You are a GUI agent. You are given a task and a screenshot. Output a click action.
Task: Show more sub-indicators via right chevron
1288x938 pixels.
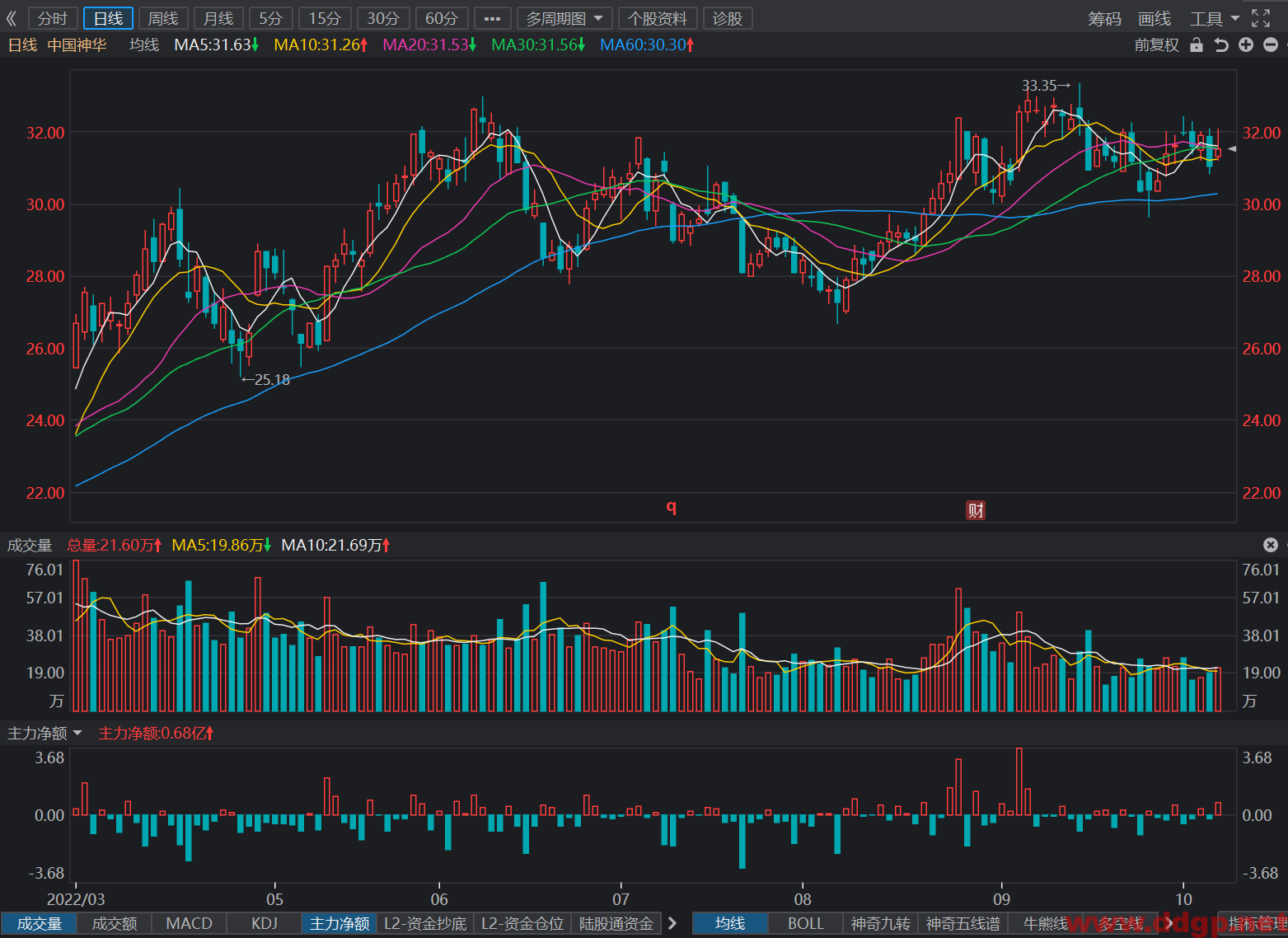point(672,923)
